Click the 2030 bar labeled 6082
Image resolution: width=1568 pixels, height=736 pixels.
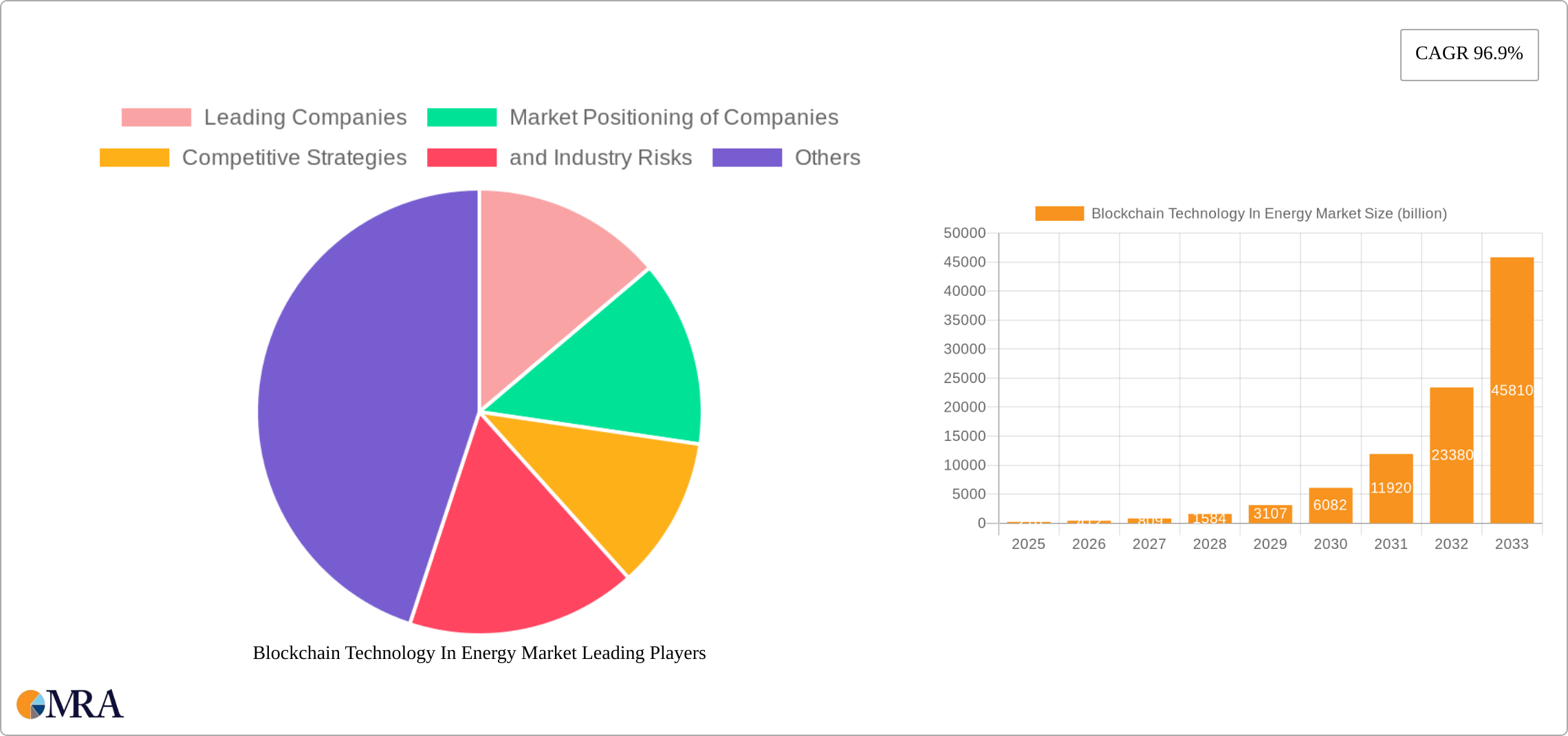(x=1330, y=506)
